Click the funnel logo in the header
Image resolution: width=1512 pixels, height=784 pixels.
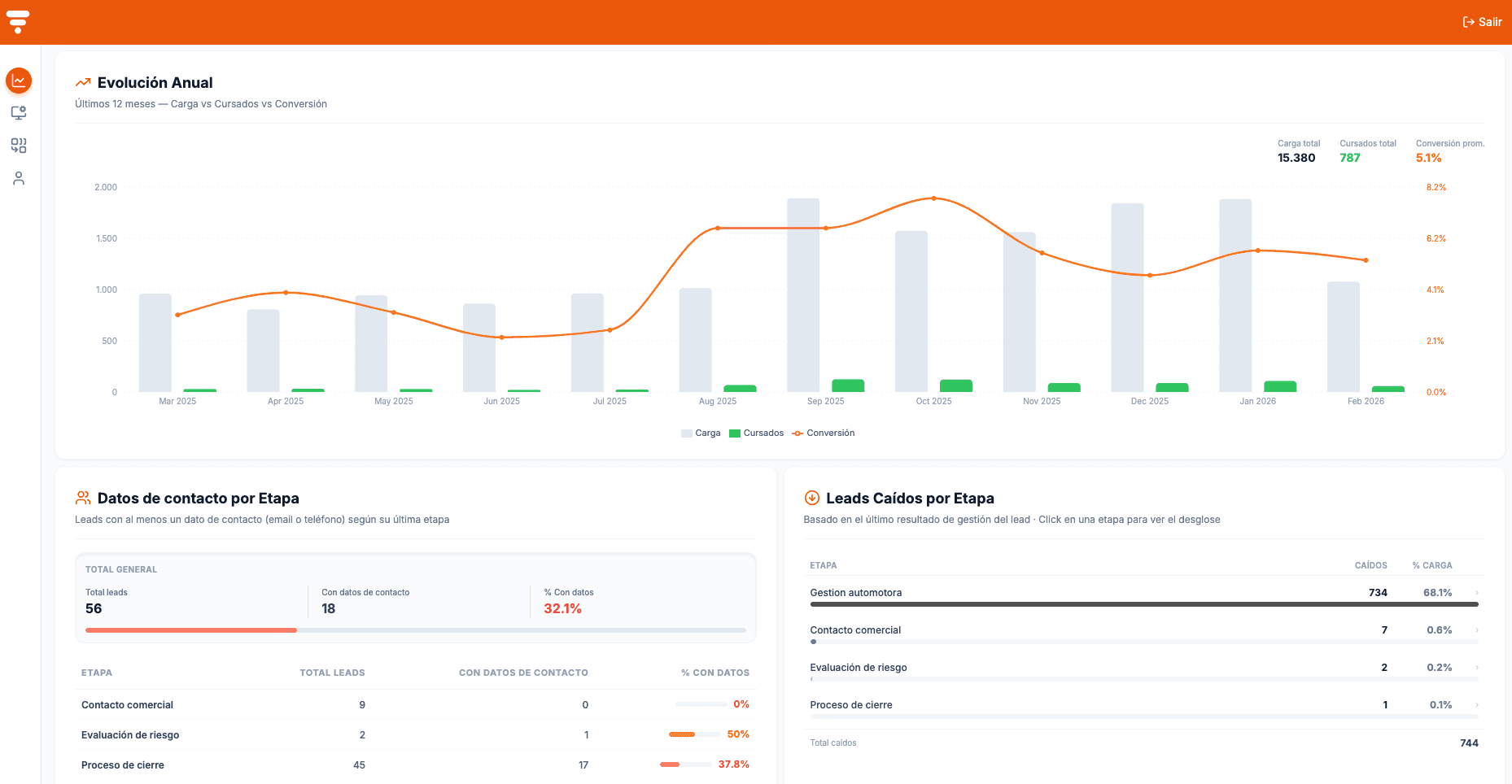[18, 22]
